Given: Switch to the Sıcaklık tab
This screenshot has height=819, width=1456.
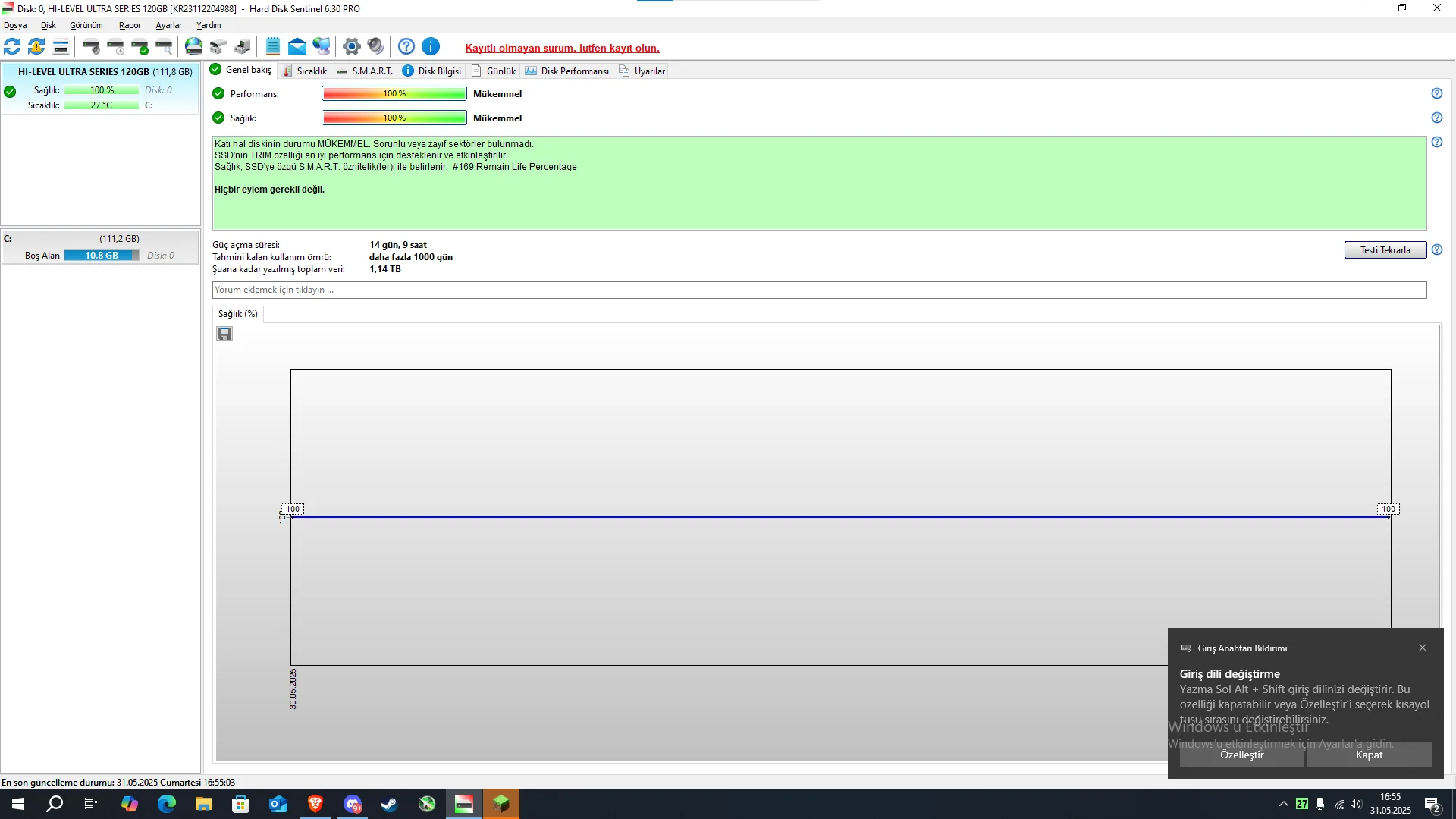Looking at the screenshot, I should (305, 71).
